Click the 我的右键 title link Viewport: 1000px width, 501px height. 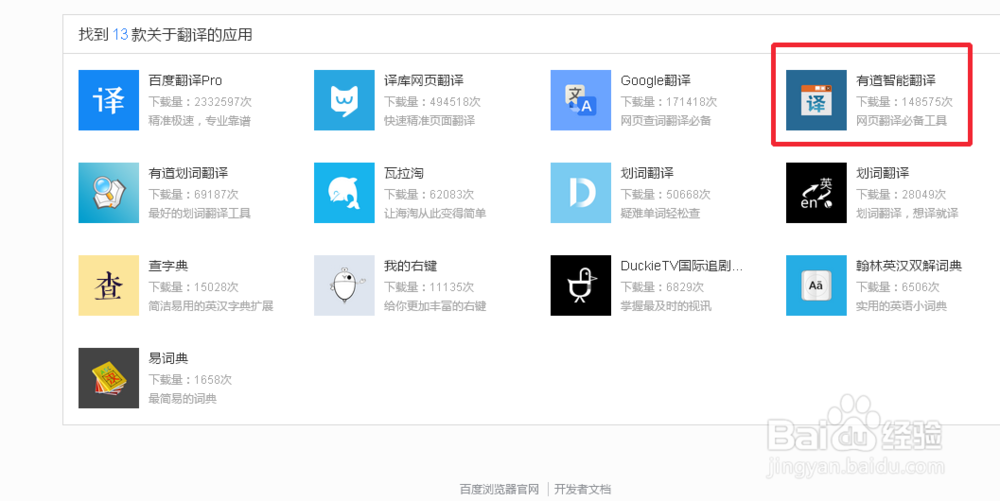(410, 265)
